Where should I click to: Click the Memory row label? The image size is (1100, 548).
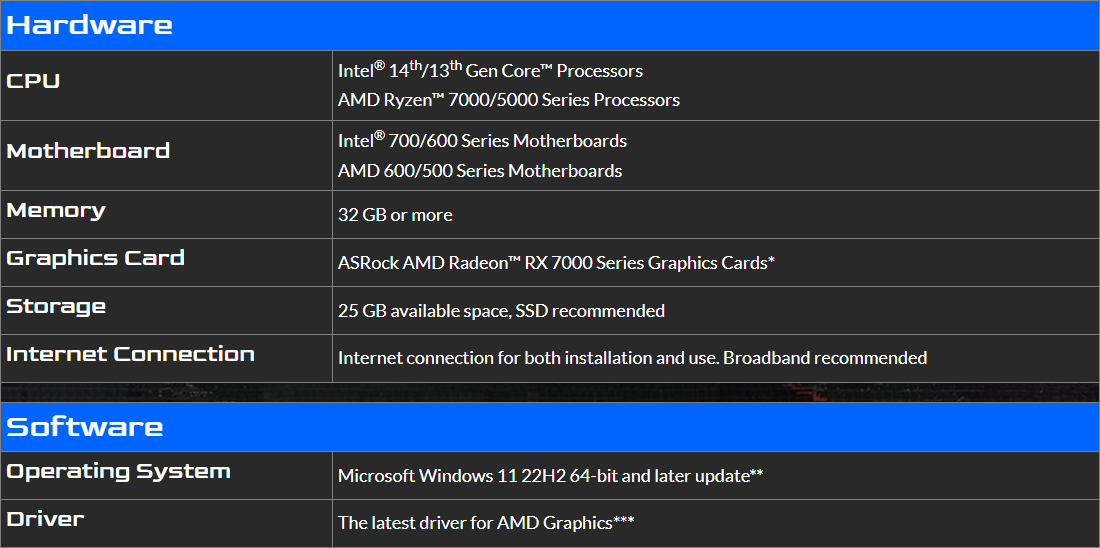click(x=56, y=210)
